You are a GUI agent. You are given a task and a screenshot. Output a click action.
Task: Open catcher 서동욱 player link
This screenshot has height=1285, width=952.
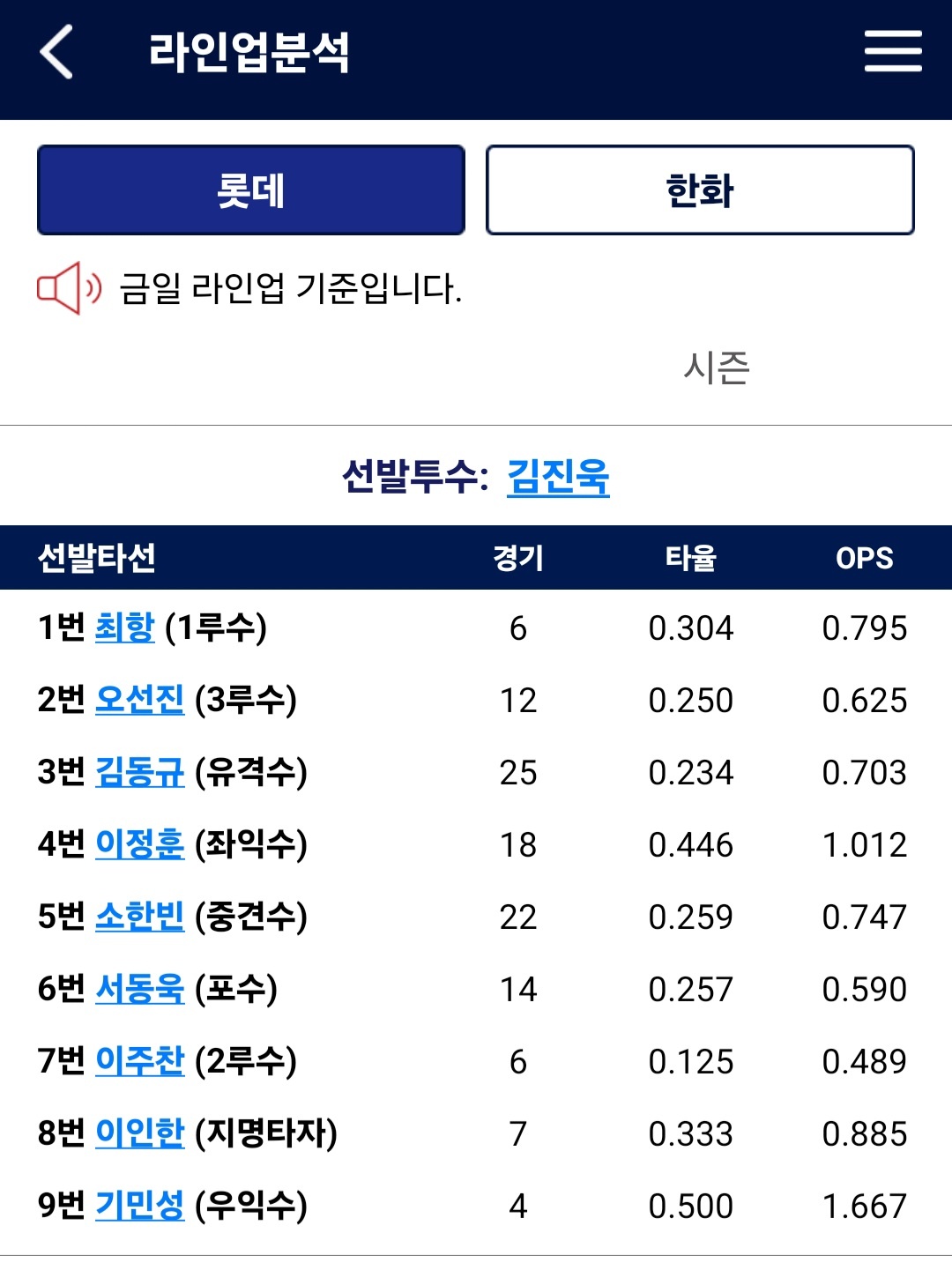139,989
